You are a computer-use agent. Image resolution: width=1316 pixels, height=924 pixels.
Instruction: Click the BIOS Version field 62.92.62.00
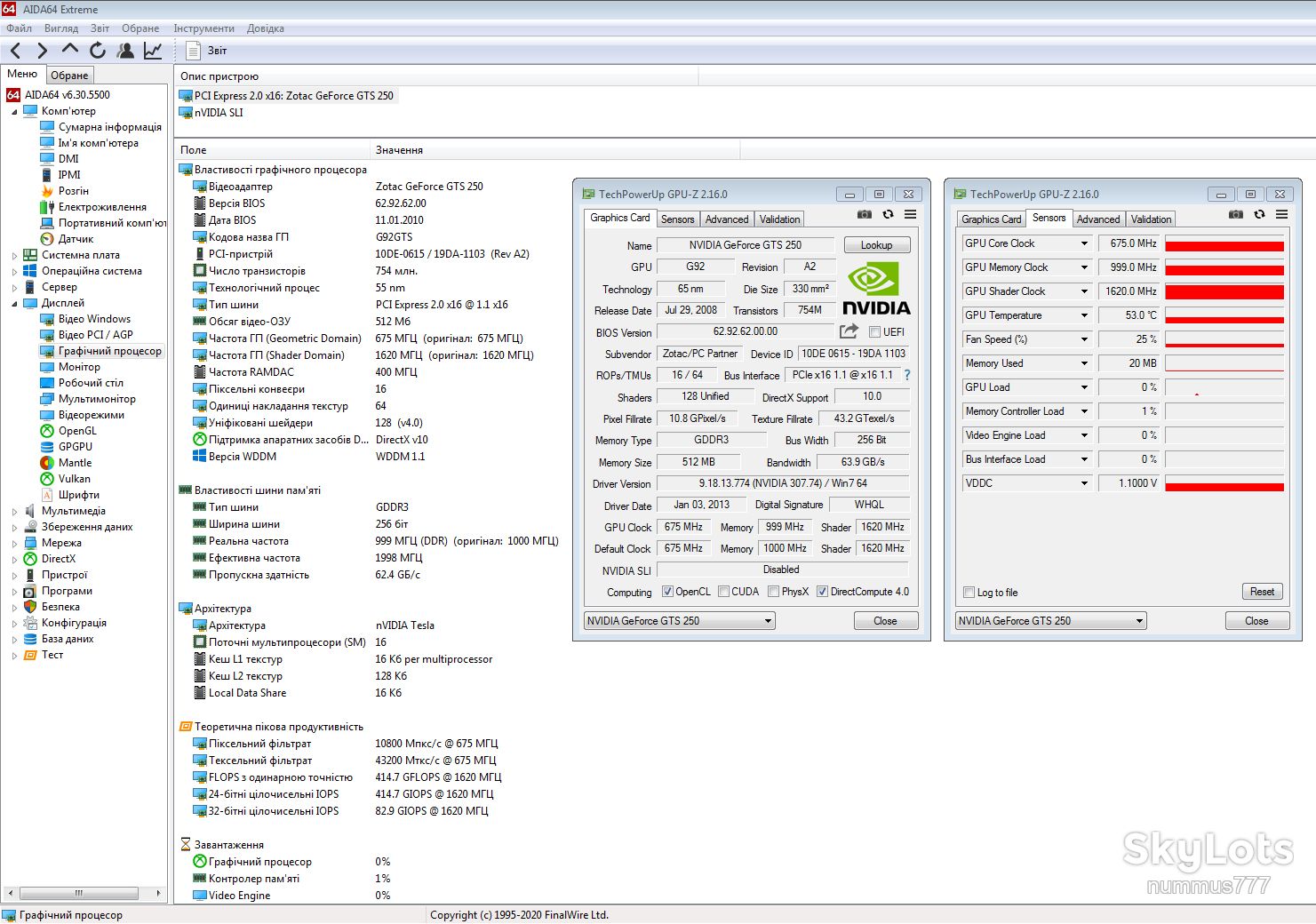[745, 331]
